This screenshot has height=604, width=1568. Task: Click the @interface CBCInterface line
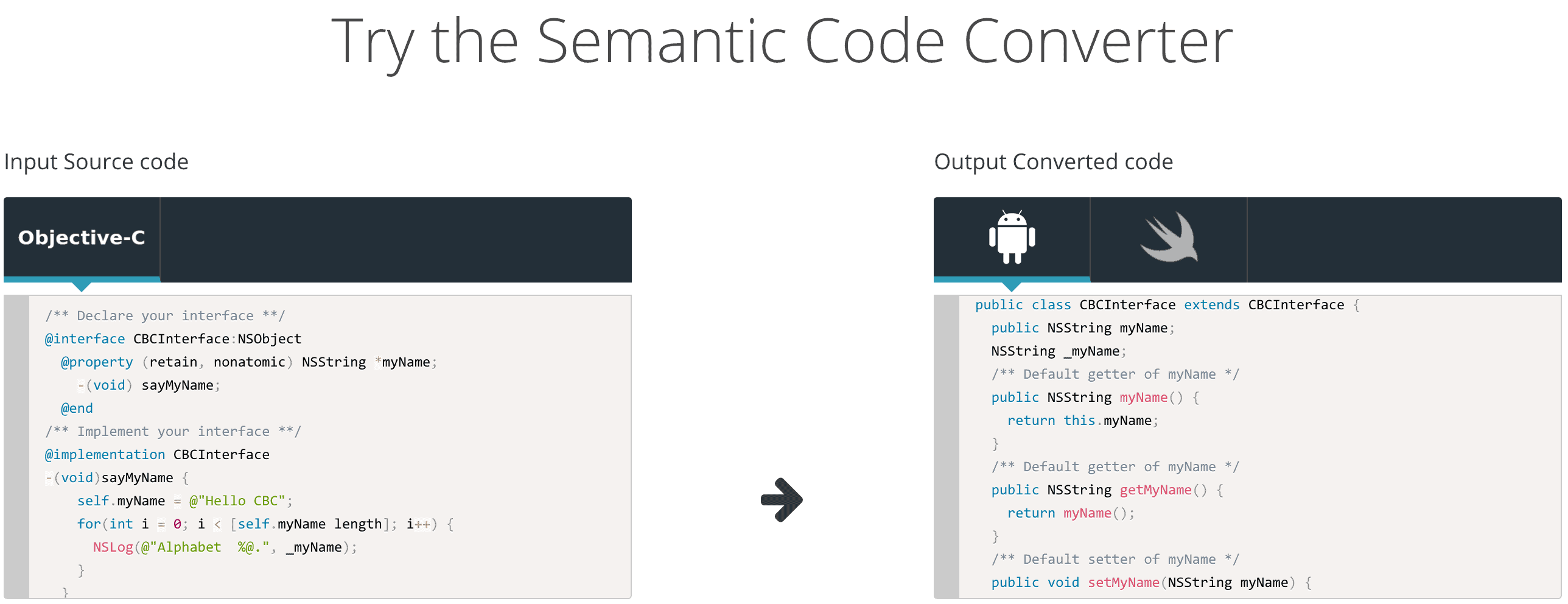click(x=173, y=339)
